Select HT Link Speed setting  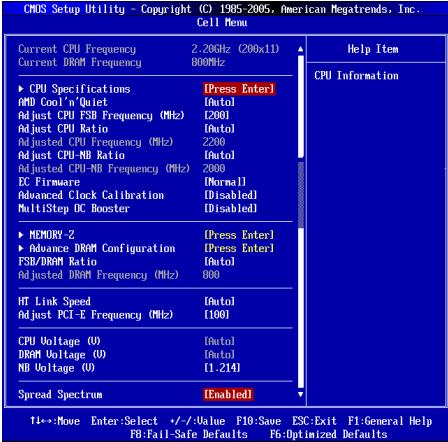[55, 302]
